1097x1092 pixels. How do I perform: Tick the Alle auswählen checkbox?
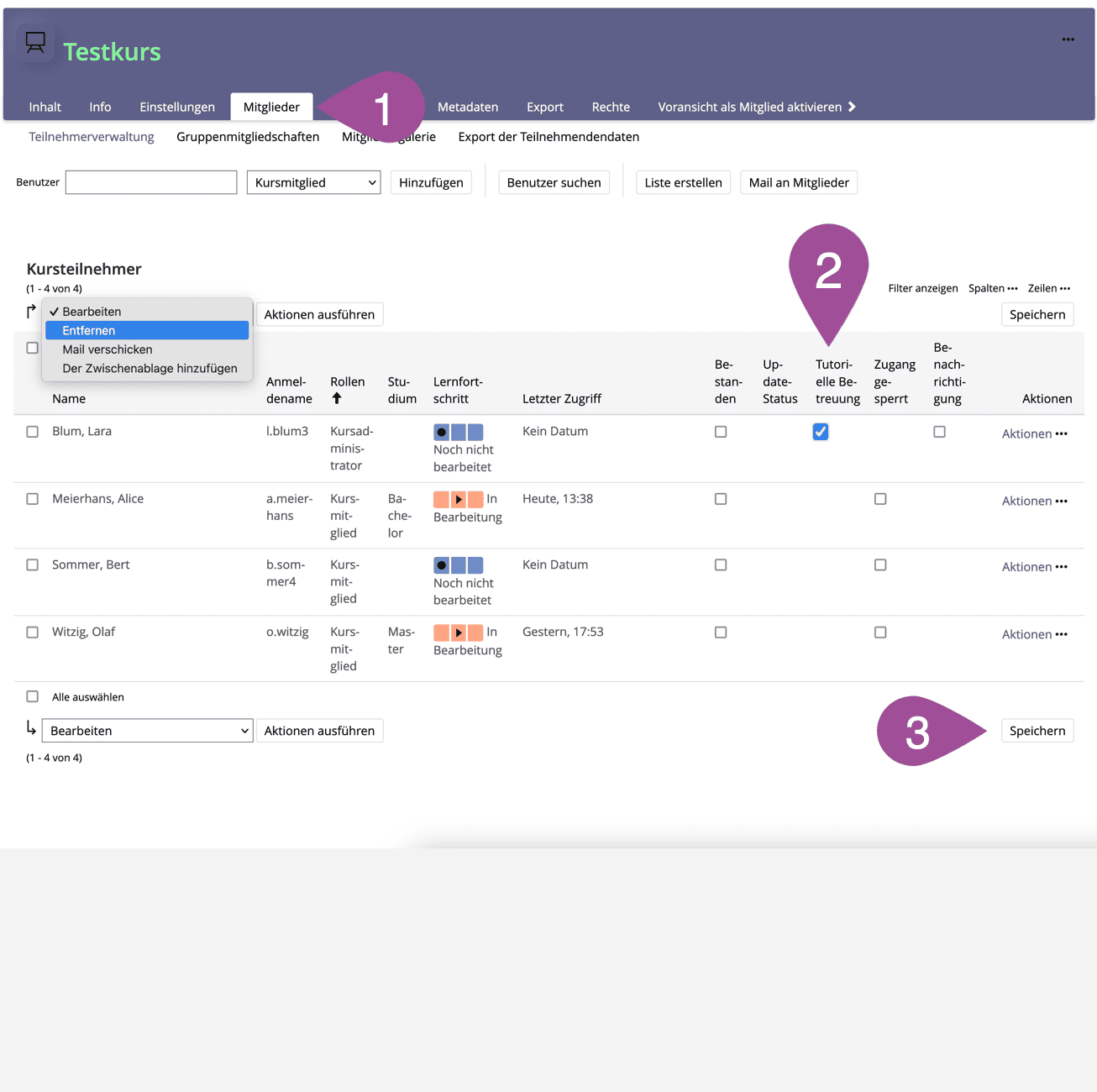(x=33, y=696)
